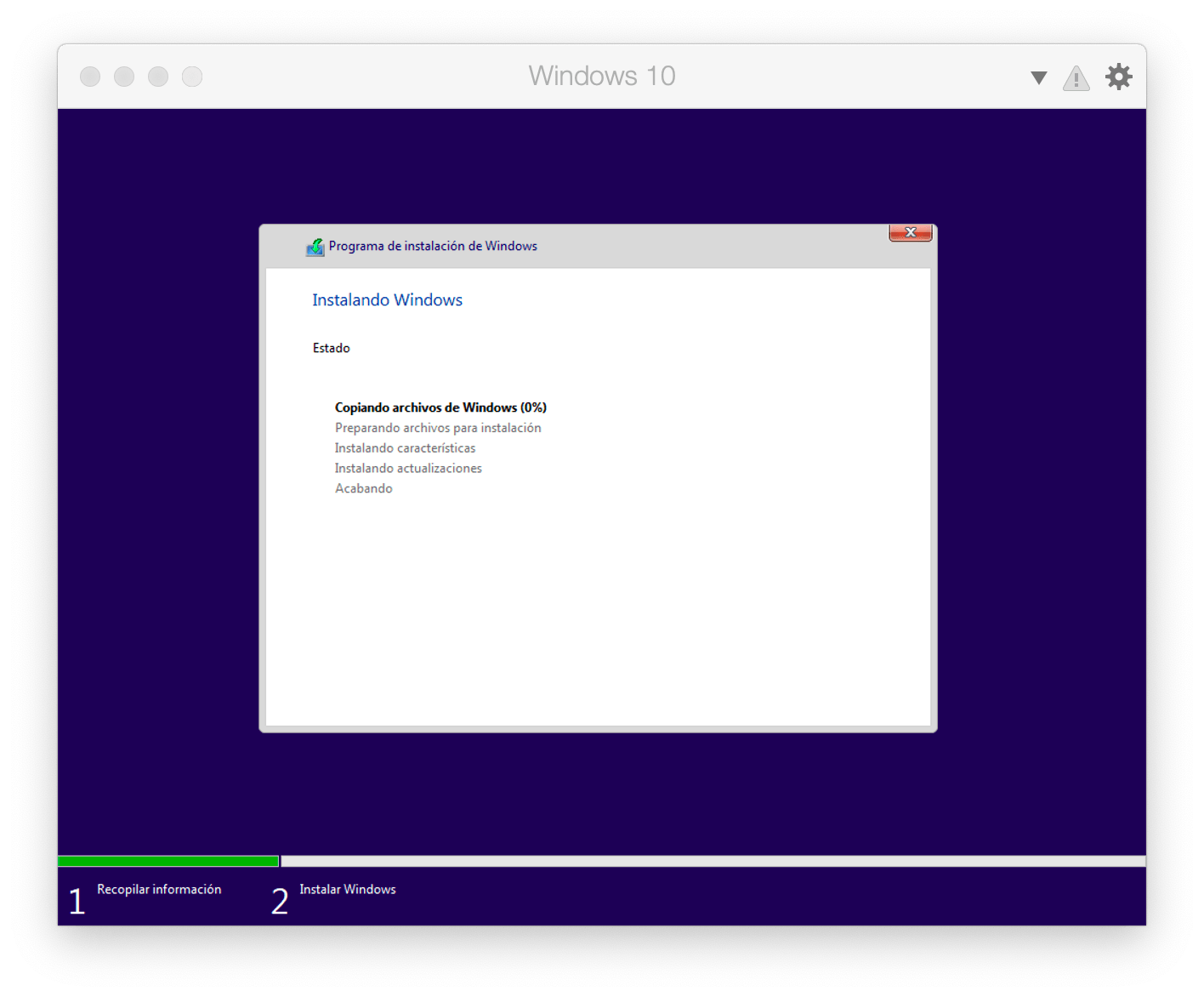Image resolution: width=1204 pixels, height=997 pixels.
Task: Click the 'Windows 10' window title
Action: coord(602,76)
